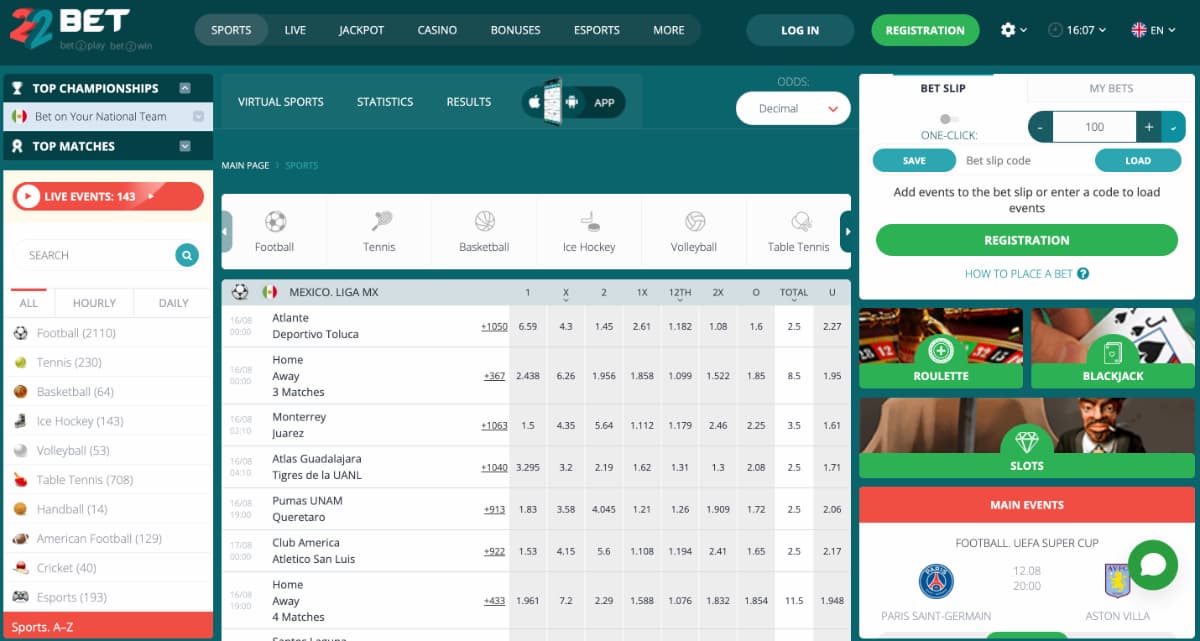Open the JACKPOT top menu
1200x641 pixels.
point(361,30)
